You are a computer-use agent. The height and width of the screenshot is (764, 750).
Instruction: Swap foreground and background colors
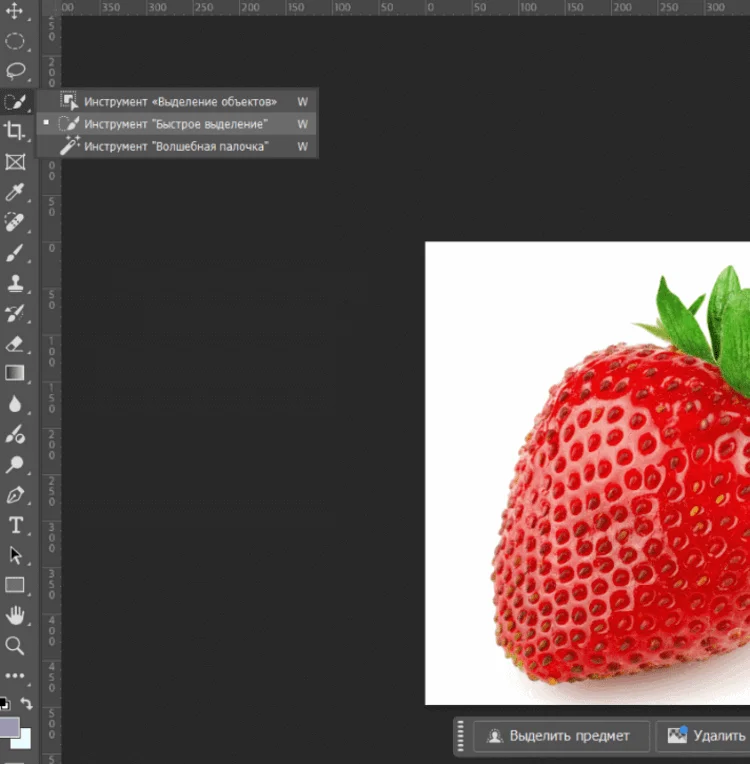27,704
